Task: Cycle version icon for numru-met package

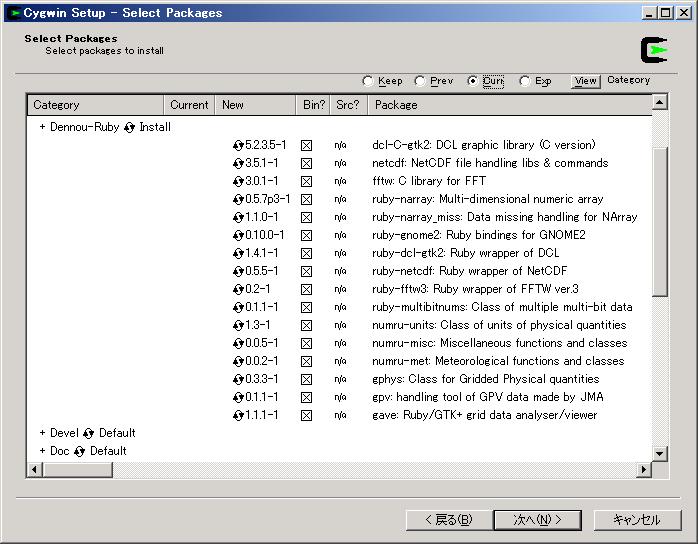Action: [x=238, y=361]
